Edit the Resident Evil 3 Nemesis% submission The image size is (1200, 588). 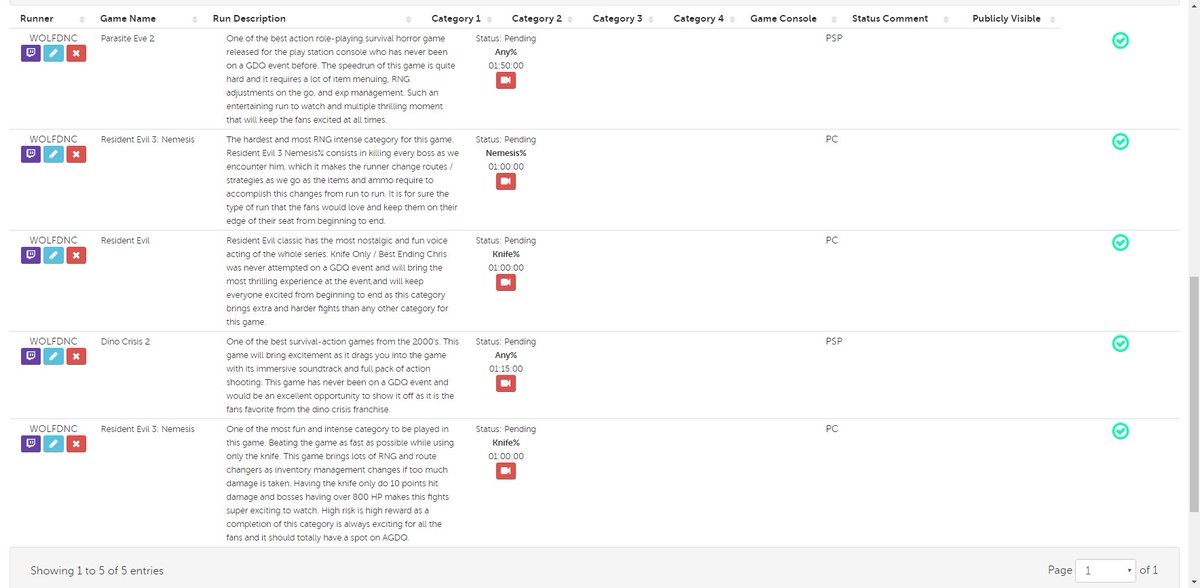(x=54, y=154)
